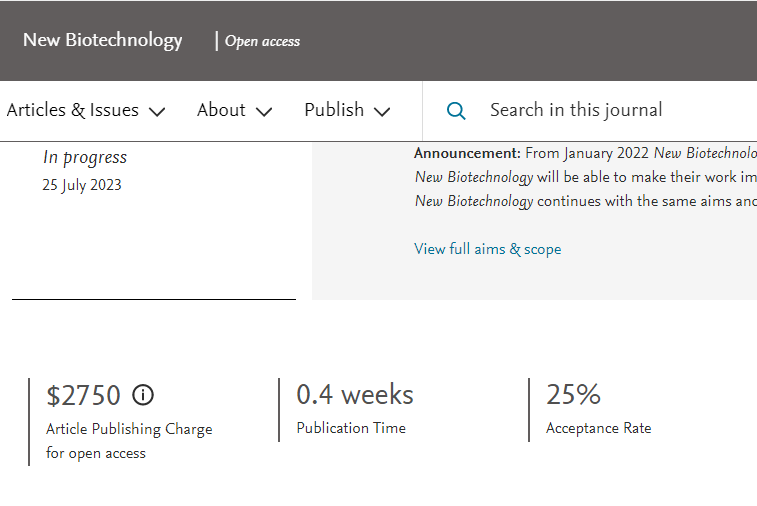Screen dimensions: 757x506
Task: Click the 0.4 weeks figure
Action: [x=355, y=395]
